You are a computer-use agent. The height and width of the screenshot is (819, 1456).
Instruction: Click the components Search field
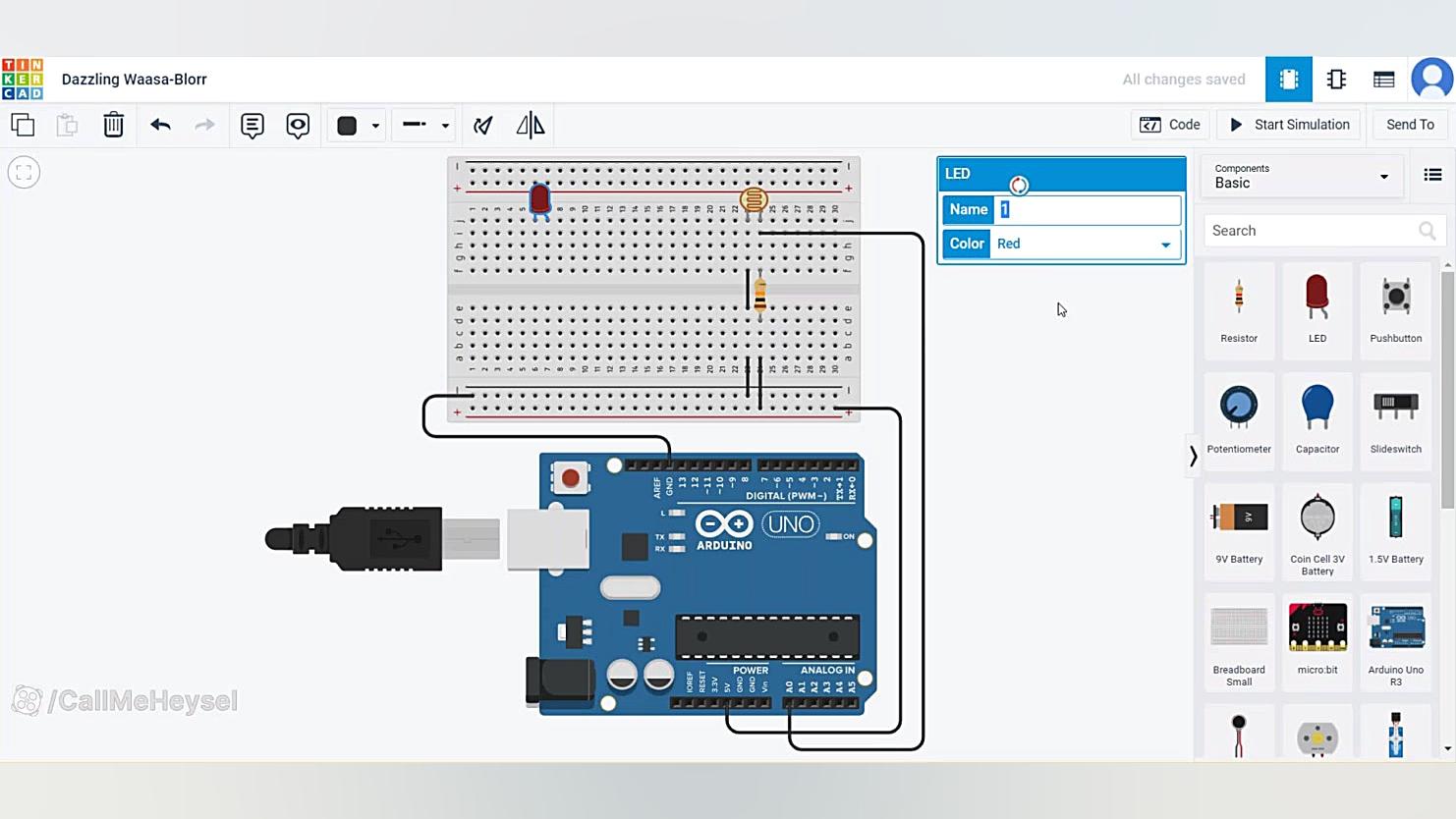tap(1324, 231)
